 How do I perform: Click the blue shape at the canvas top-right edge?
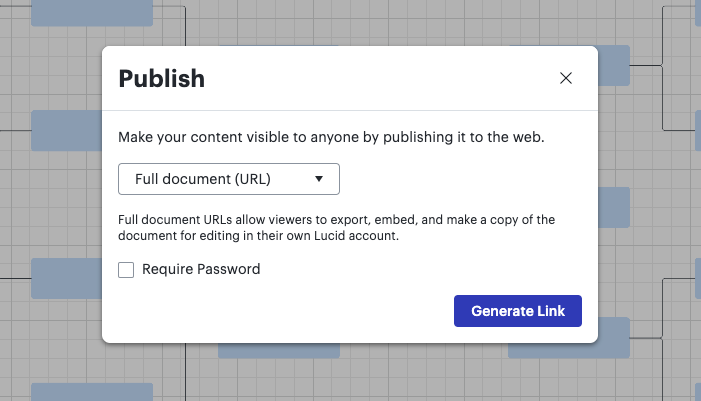(697, 18)
